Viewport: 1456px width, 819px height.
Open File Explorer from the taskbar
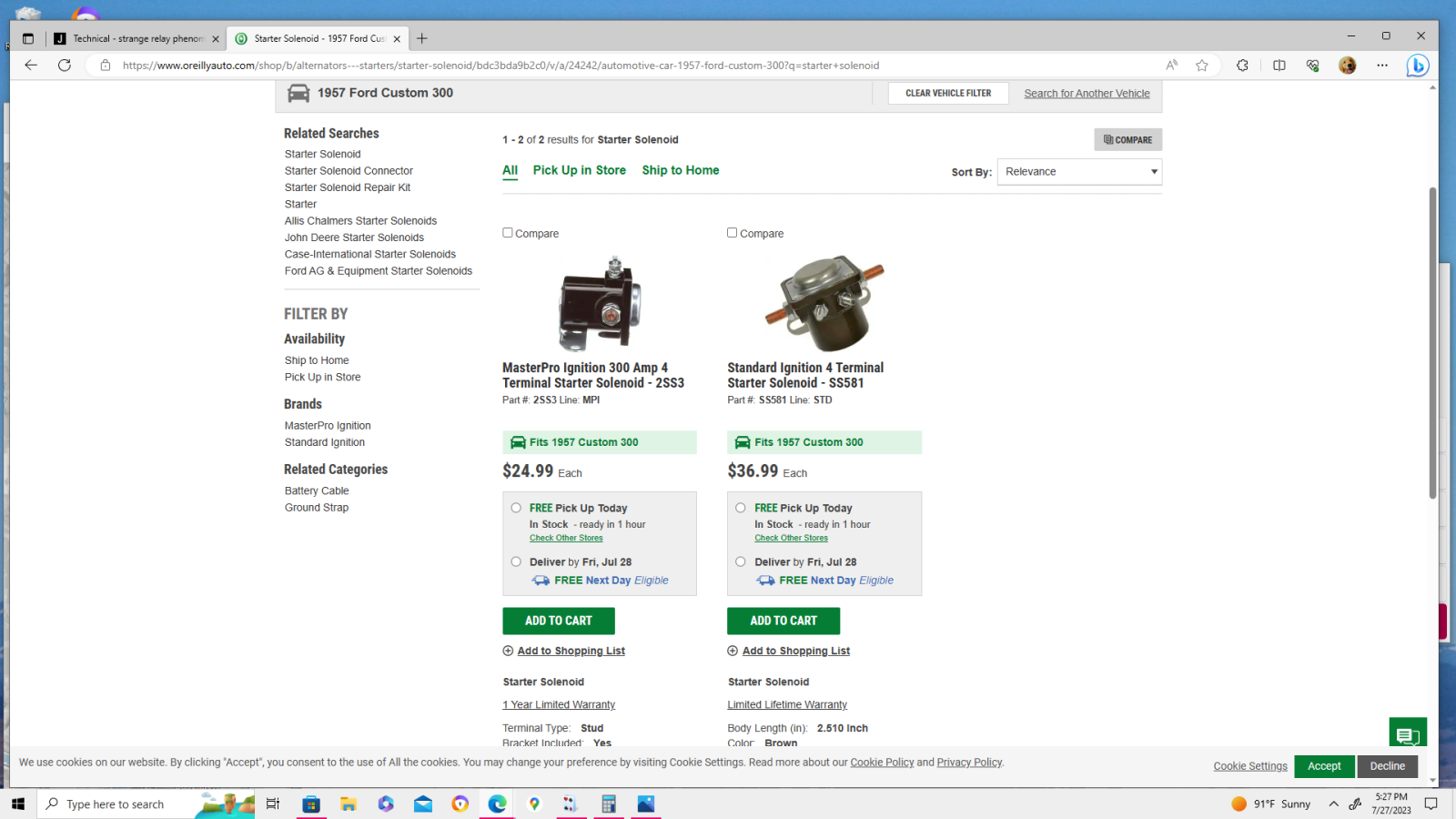point(349,804)
